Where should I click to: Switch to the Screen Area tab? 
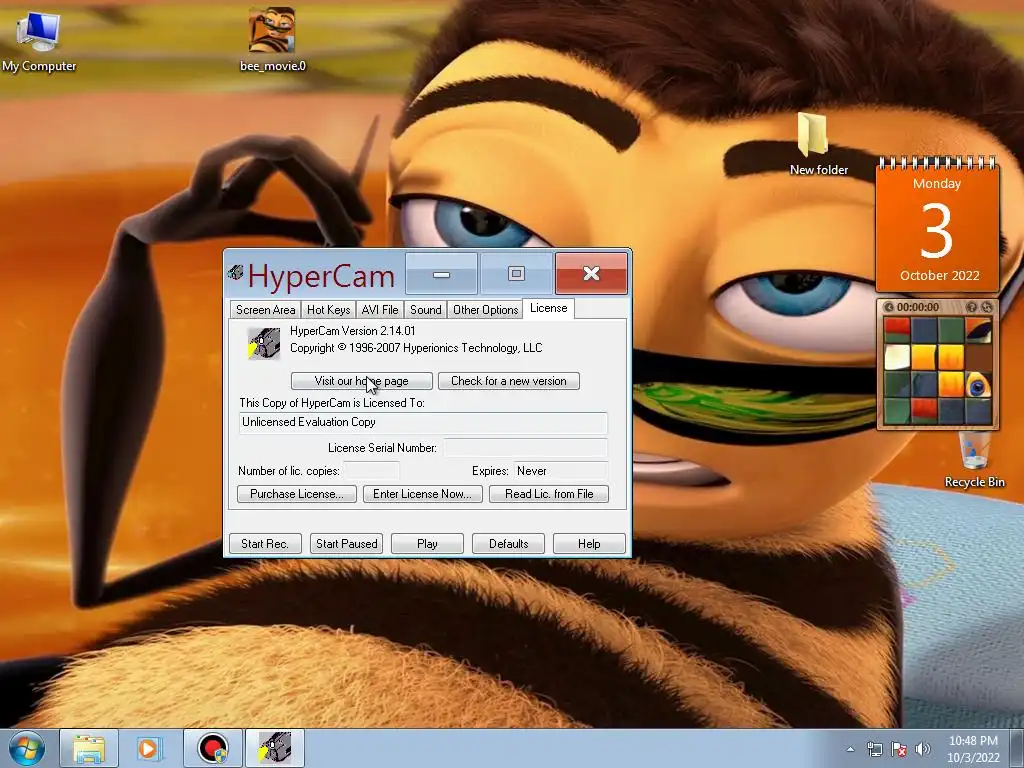(265, 310)
